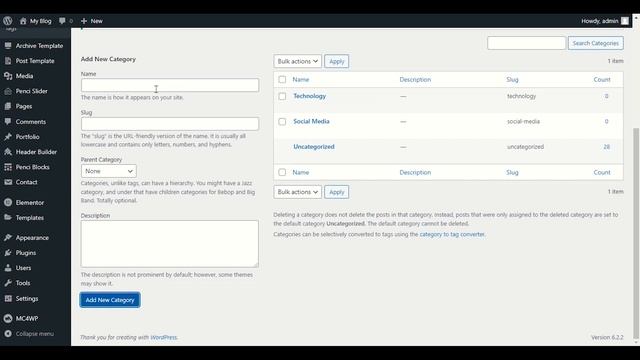The width and height of the screenshot is (640, 360).
Task: Open the admin user avatar
Action: coord(625,21)
